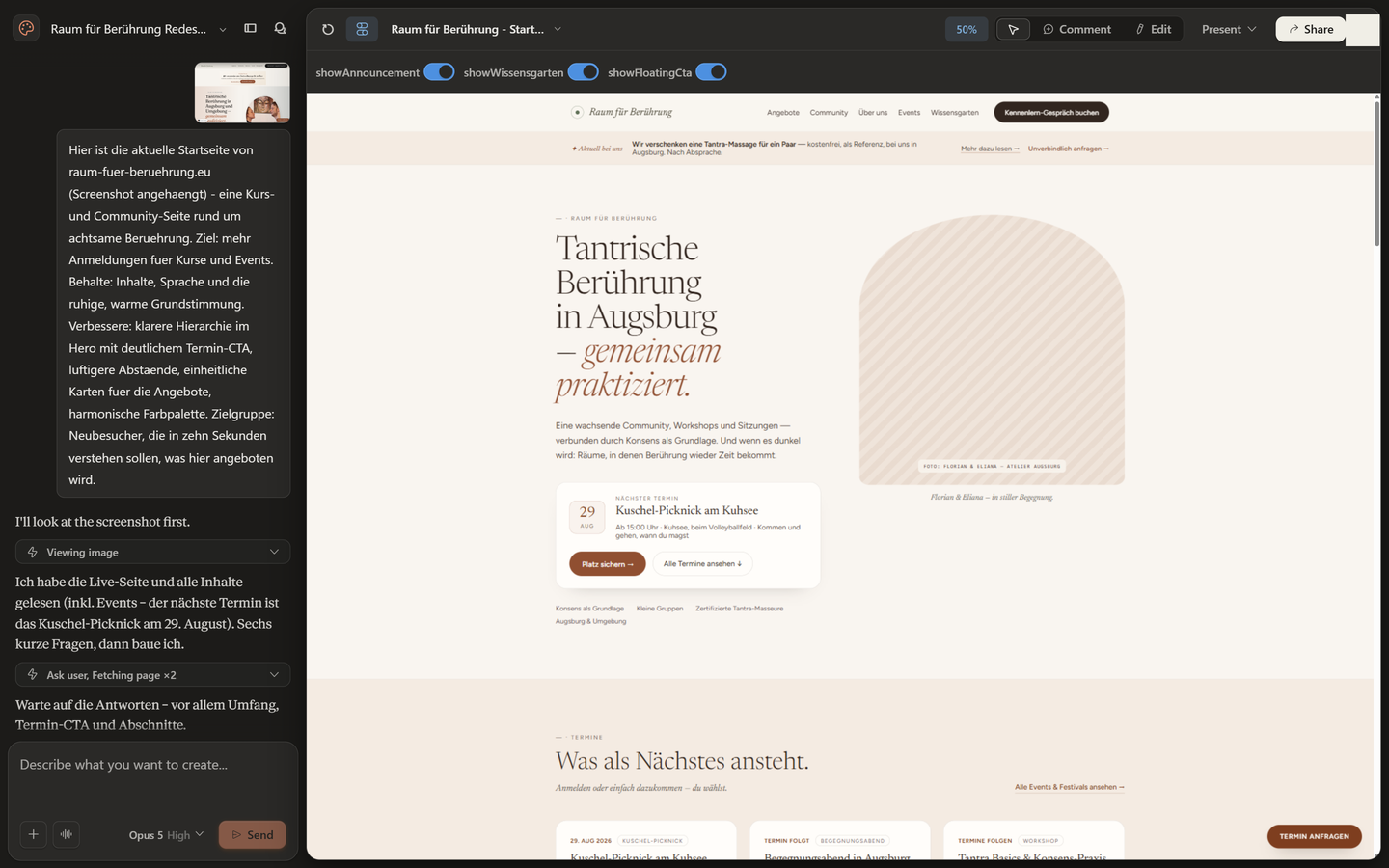
Task: Click the lightning icon beside Viewing image
Action: [33, 552]
